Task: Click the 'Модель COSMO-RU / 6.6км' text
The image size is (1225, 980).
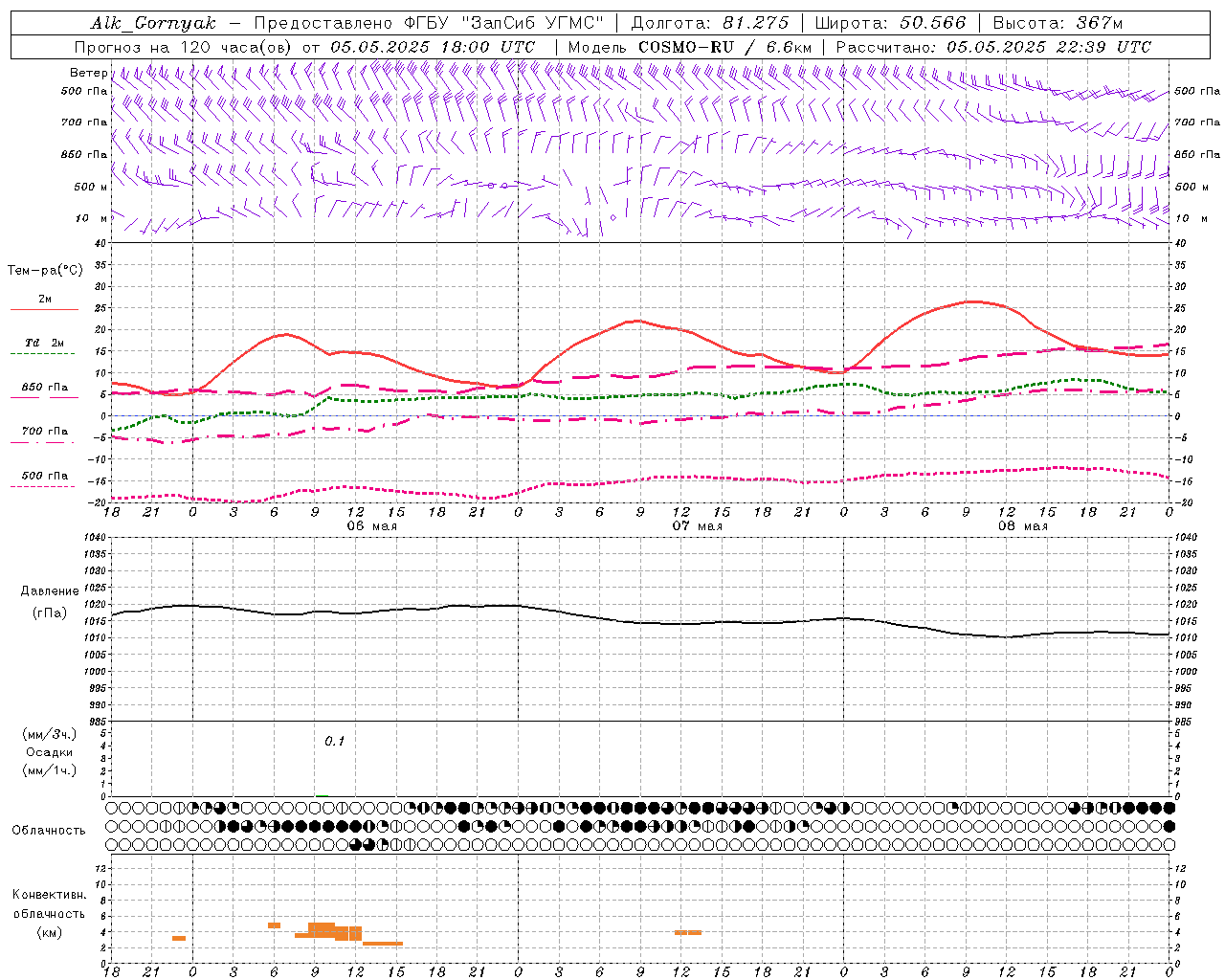Action: click(x=690, y=47)
